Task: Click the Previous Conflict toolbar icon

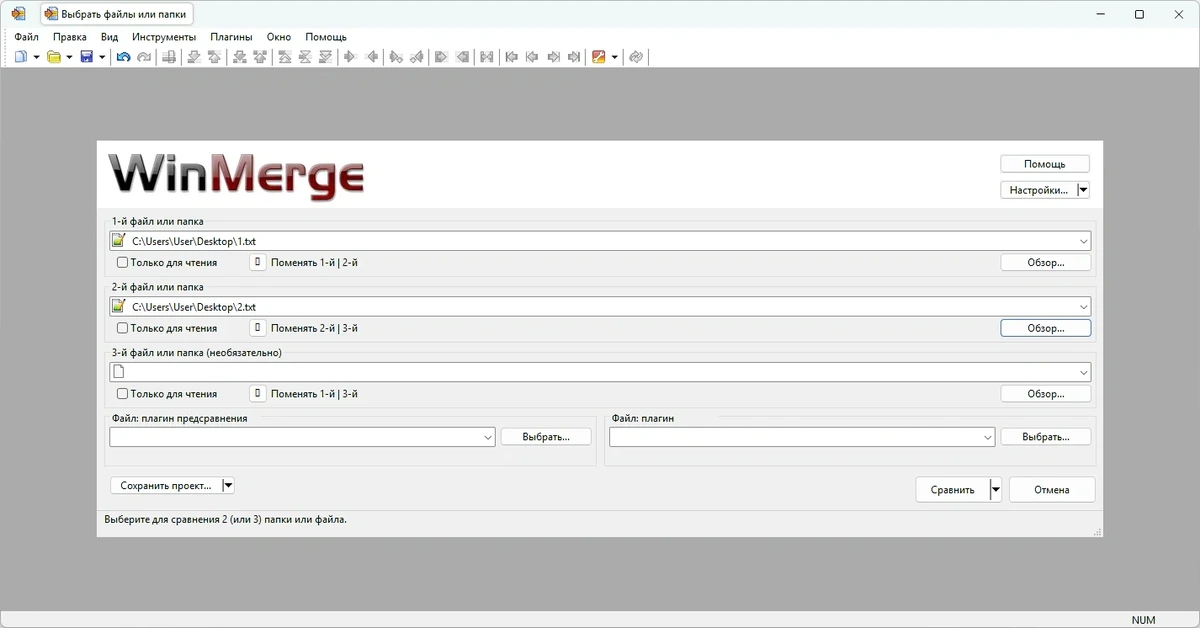Action: pos(260,57)
